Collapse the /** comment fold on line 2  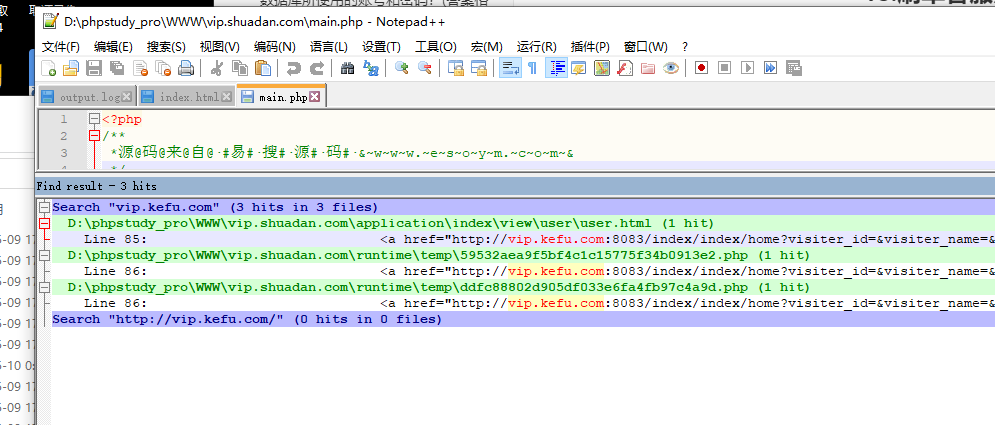[x=95, y=136]
